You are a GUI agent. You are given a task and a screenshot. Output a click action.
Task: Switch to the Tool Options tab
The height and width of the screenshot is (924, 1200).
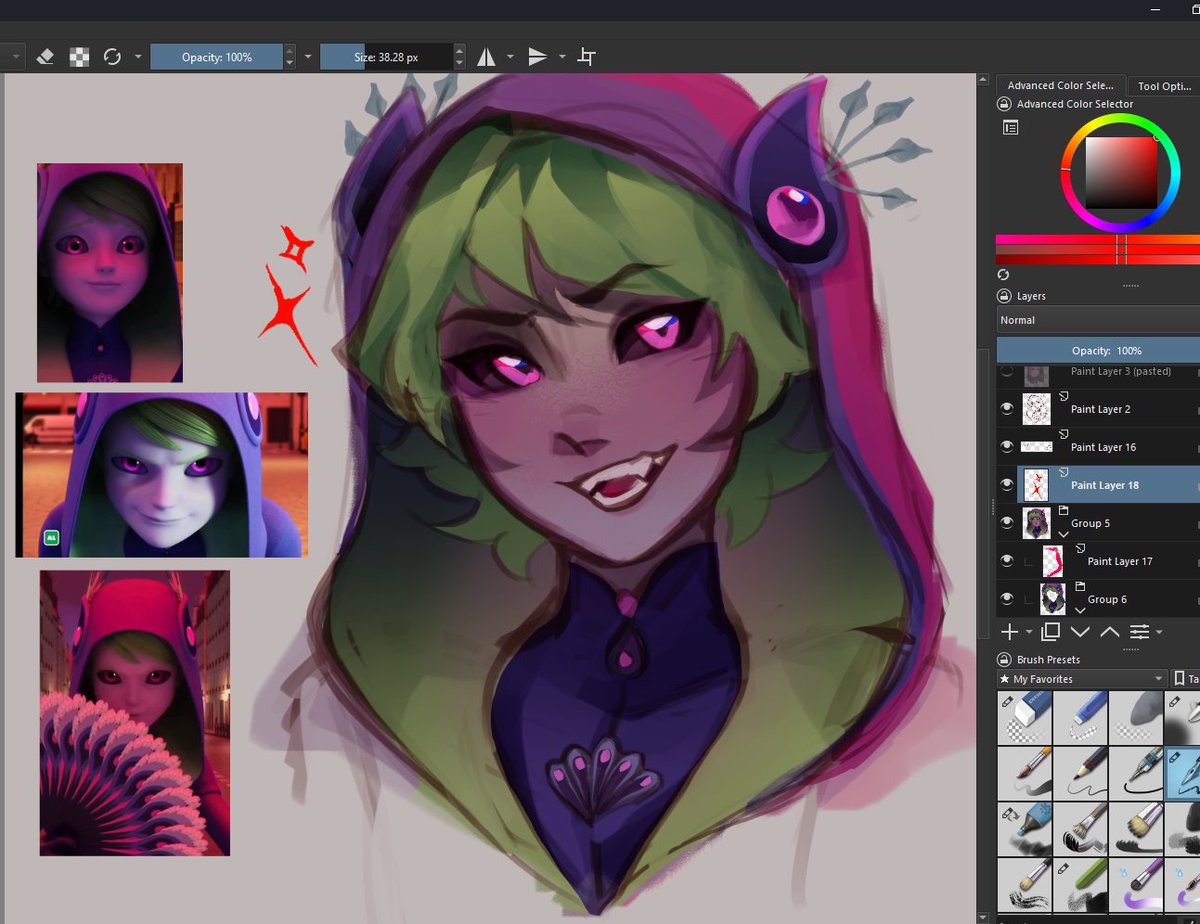point(1165,86)
